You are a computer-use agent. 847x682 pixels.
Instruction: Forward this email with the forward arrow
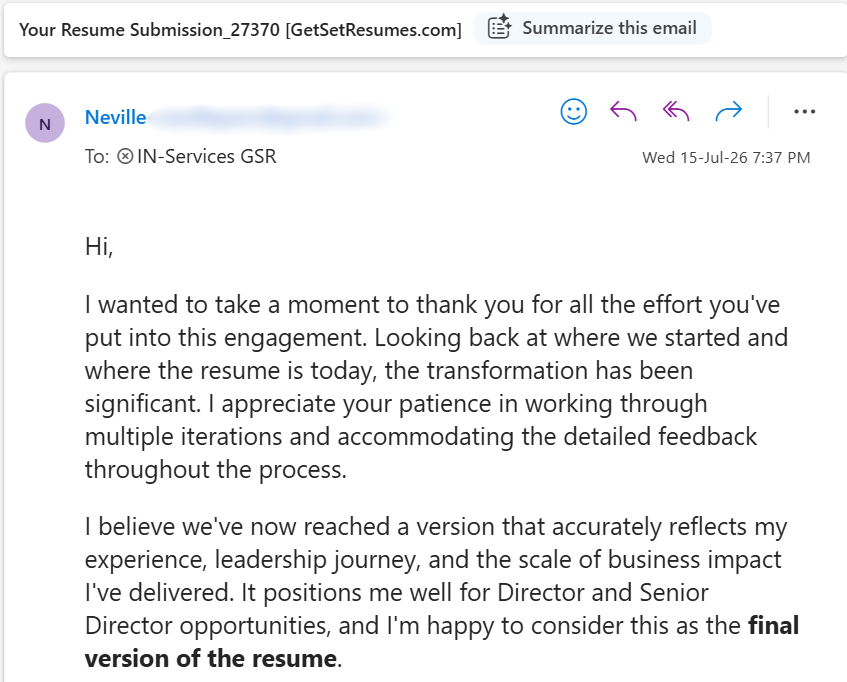pyautogui.click(x=728, y=112)
